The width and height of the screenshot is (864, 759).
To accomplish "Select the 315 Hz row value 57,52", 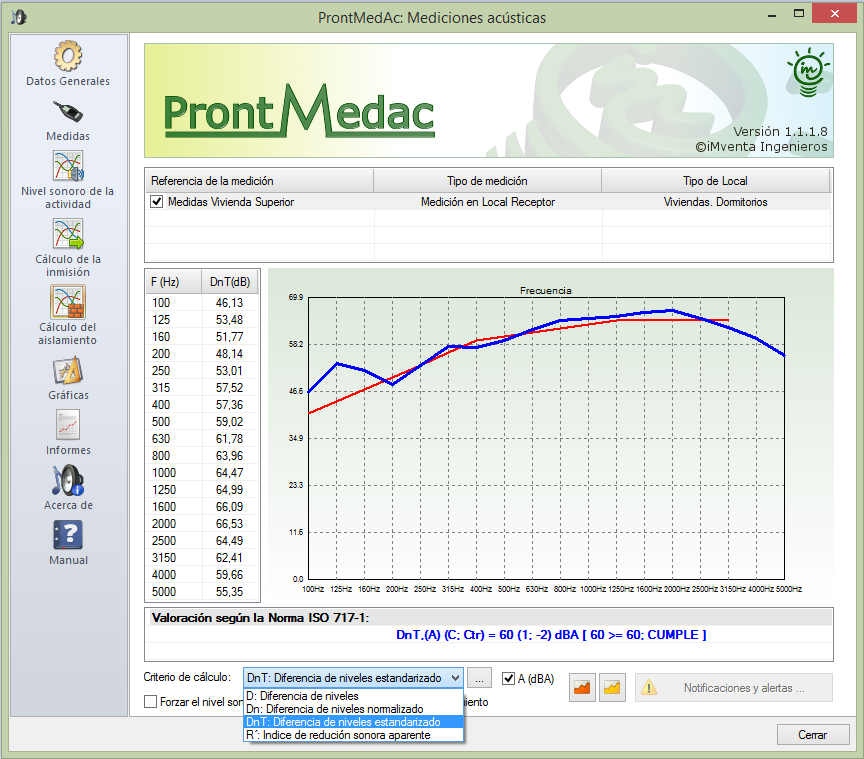I will (x=229, y=388).
